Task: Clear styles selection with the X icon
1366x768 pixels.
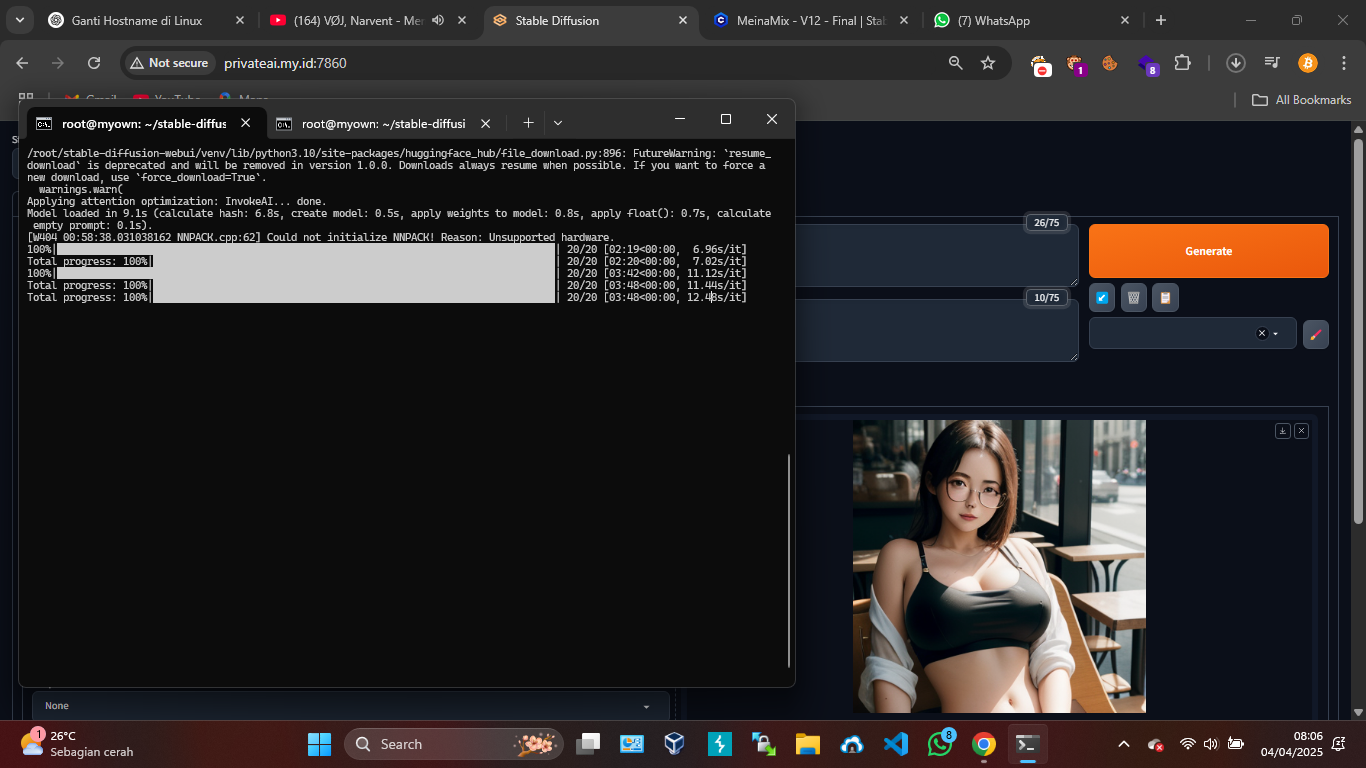Action: (1261, 333)
